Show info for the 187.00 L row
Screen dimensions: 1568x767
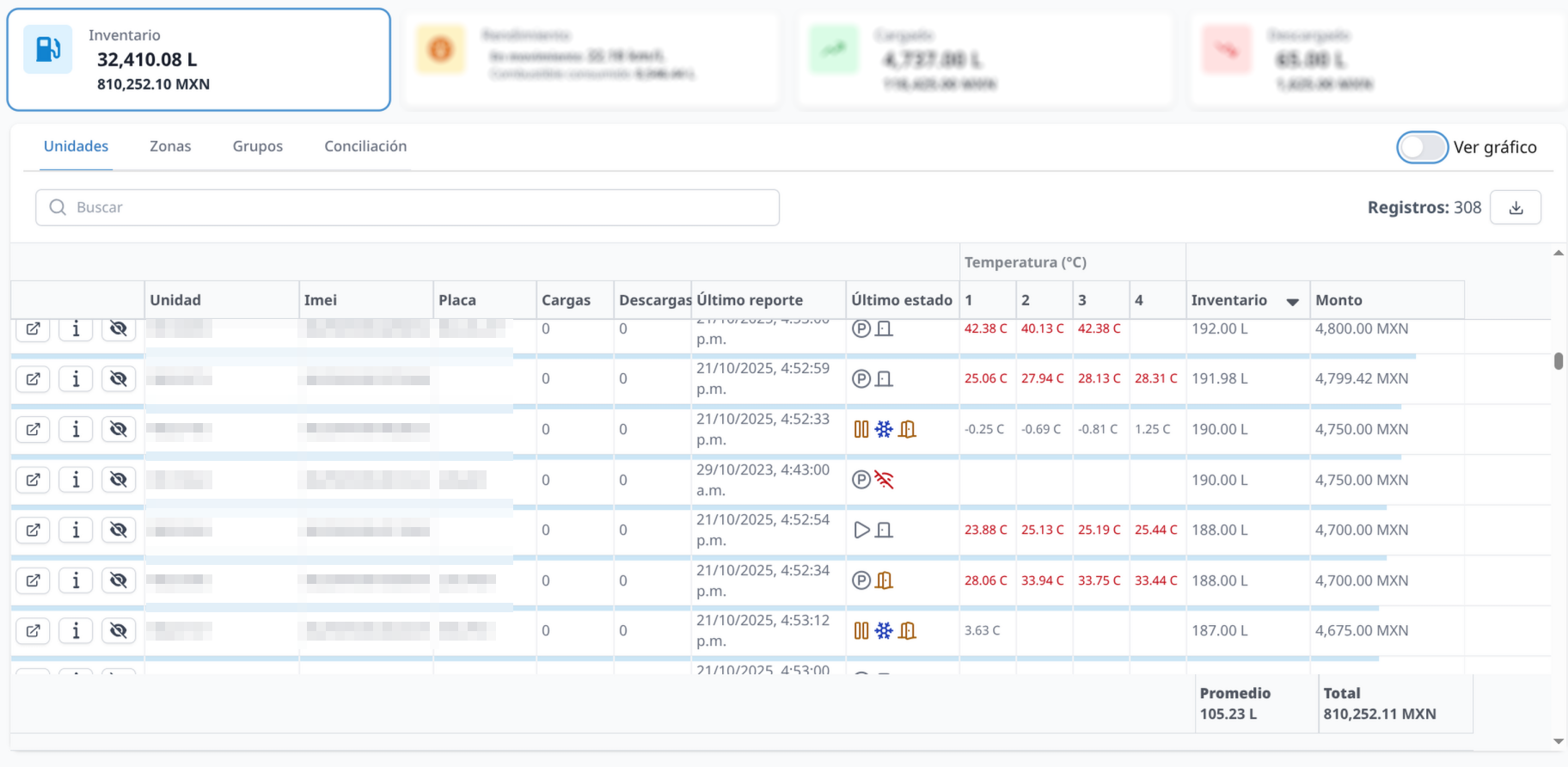[x=76, y=631]
